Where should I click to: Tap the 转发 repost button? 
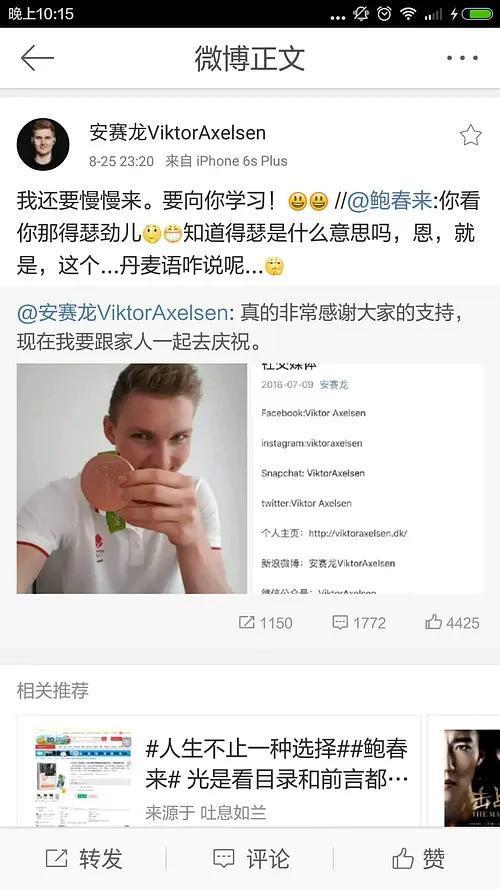tap(83, 858)
